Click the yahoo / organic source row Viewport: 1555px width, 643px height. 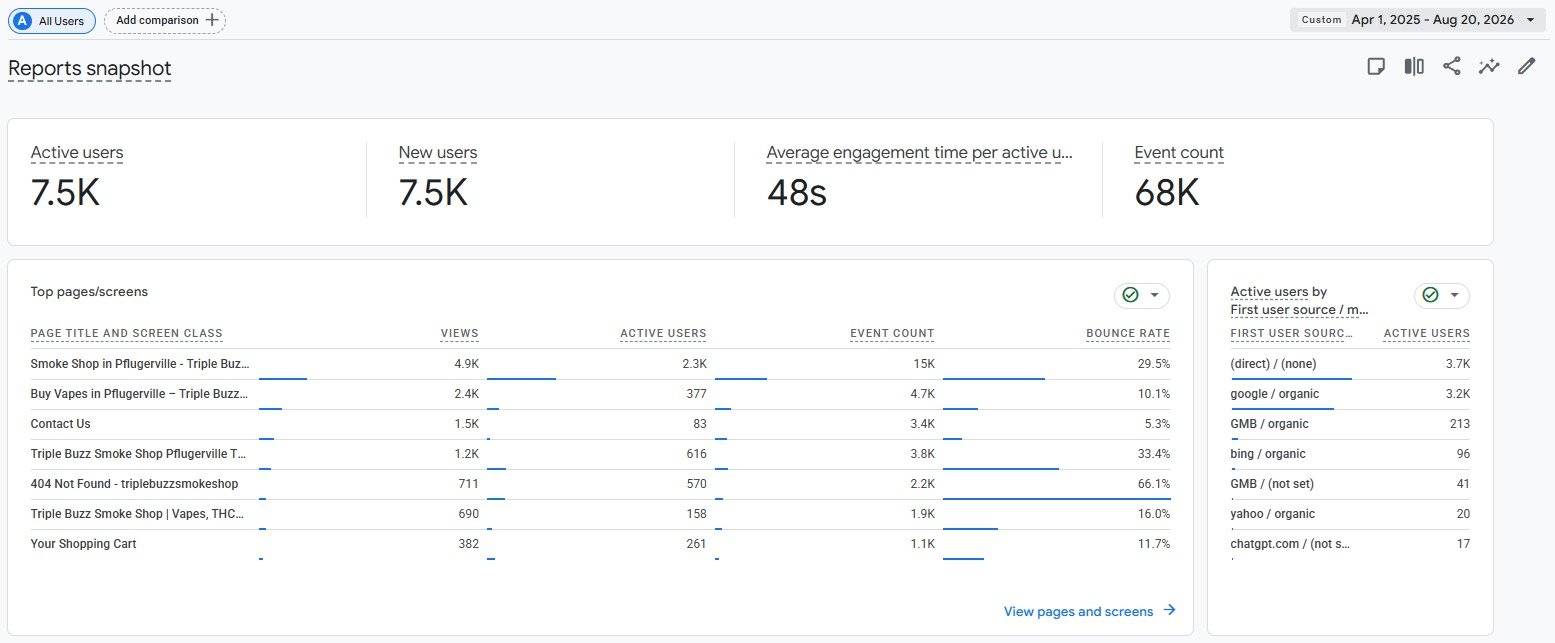tap(1350, 514)
